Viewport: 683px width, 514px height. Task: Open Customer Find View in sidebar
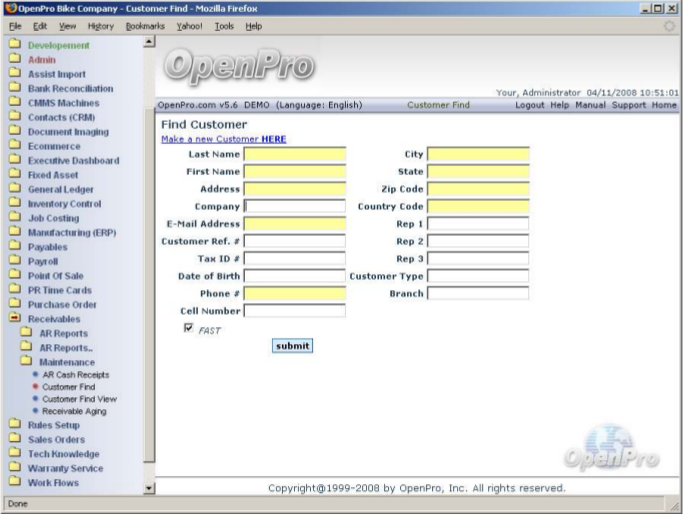79,399
